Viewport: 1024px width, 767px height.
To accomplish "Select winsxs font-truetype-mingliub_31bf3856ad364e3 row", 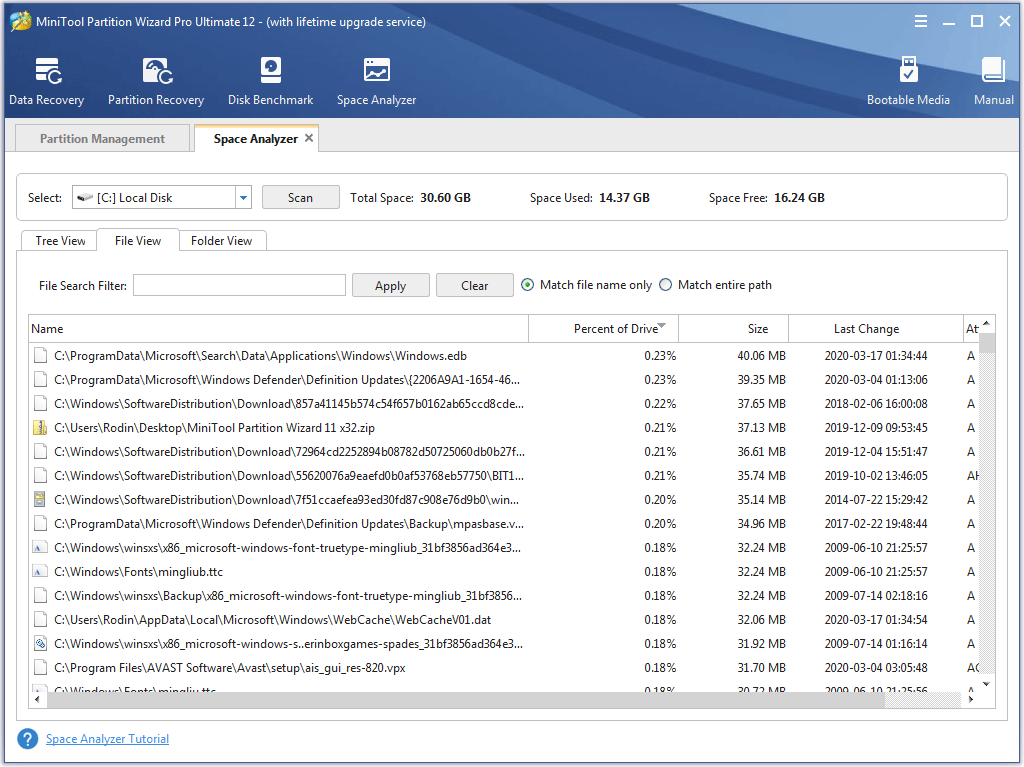I will 504,547.
